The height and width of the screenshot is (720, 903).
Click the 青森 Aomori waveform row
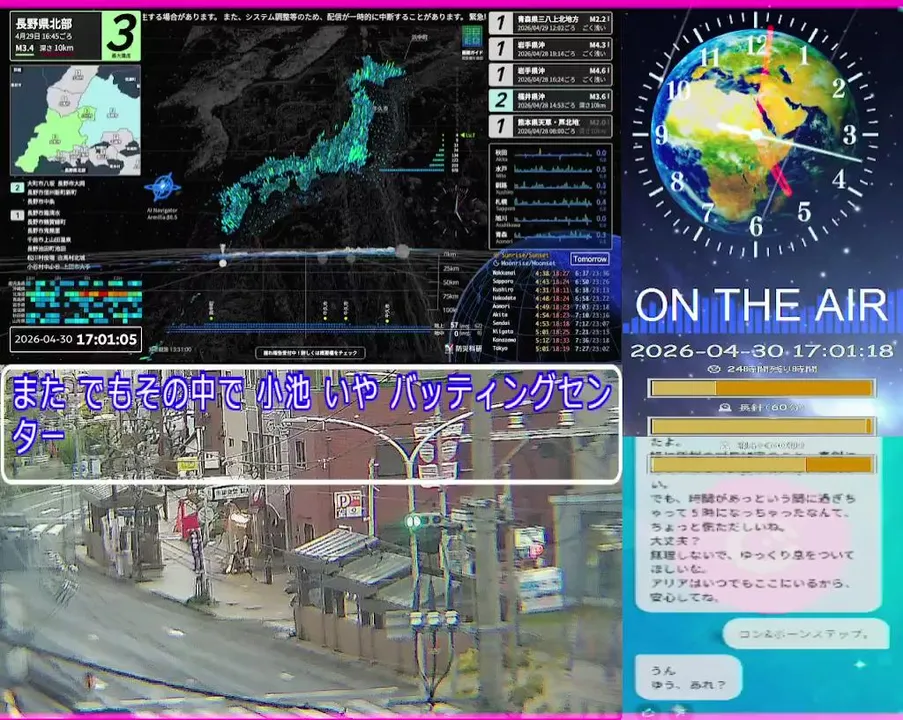coord(551,236)
